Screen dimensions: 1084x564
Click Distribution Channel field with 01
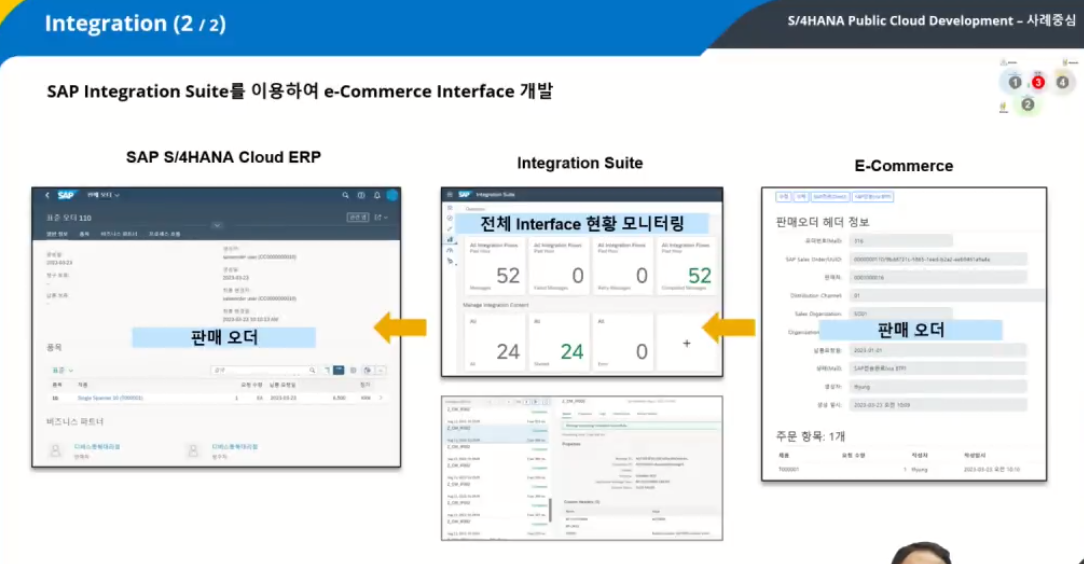pyautogui.click(x=947, y=295)
